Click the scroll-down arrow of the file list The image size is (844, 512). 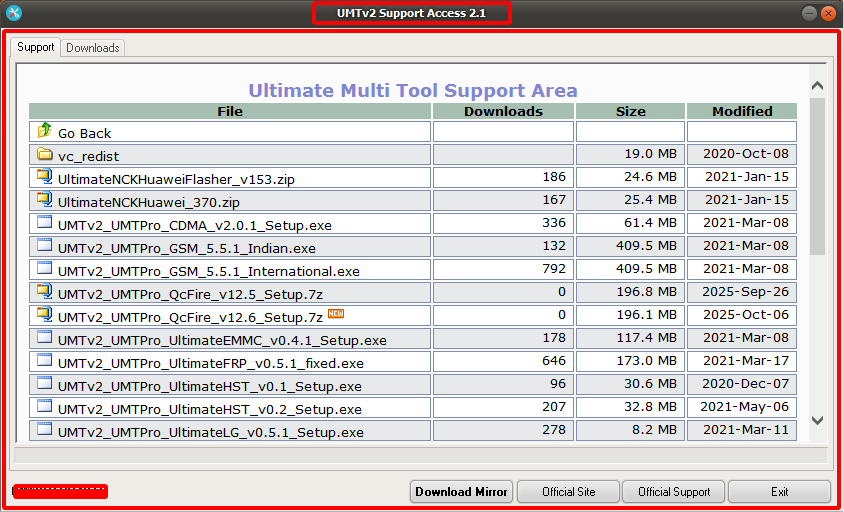click(817, 421)
